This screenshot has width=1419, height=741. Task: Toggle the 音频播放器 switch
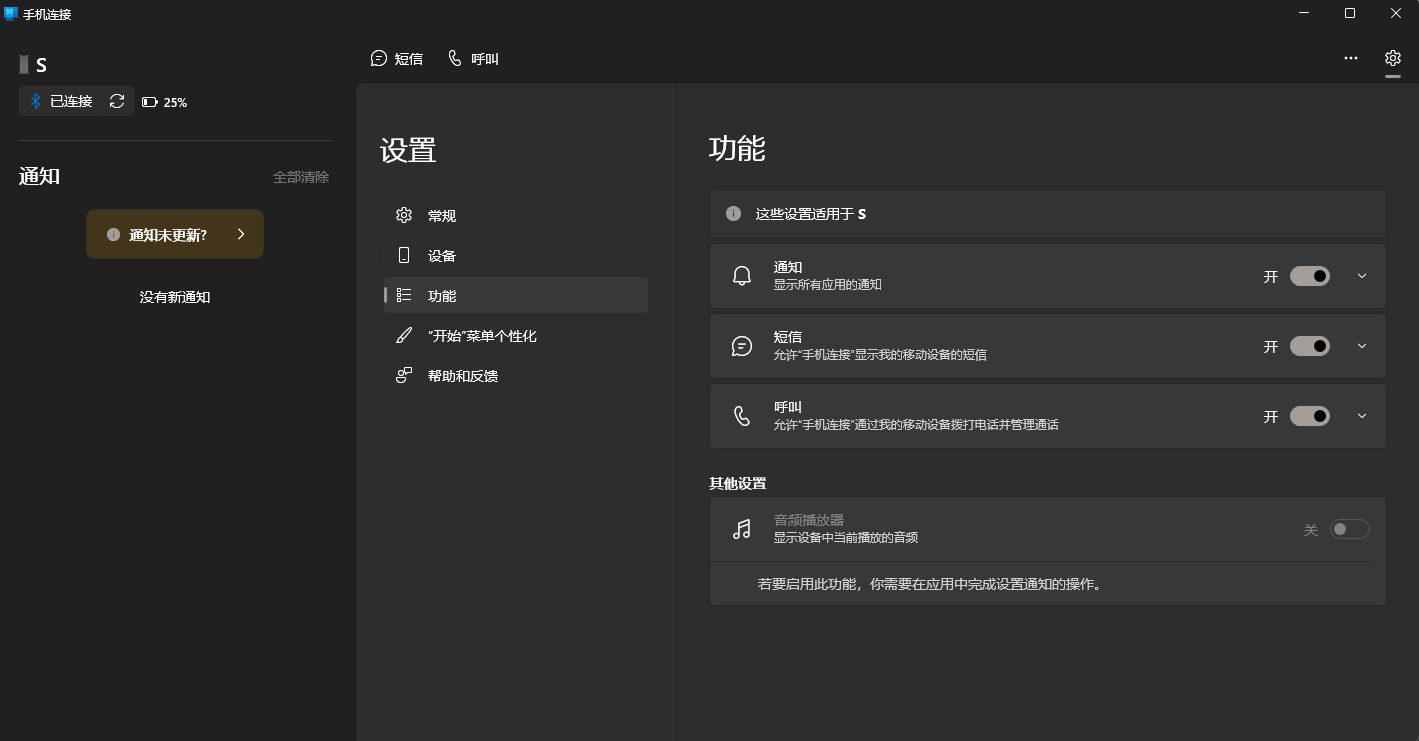coord(1349,529)
